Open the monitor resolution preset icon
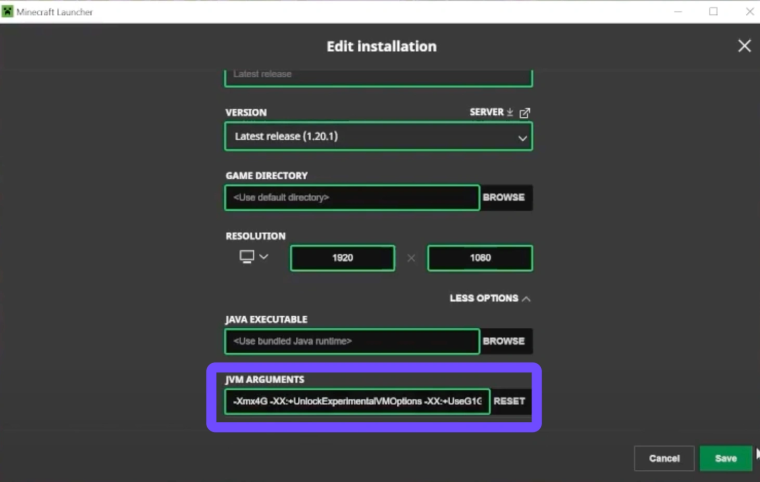760x482 pixels. tap(247, 257)
